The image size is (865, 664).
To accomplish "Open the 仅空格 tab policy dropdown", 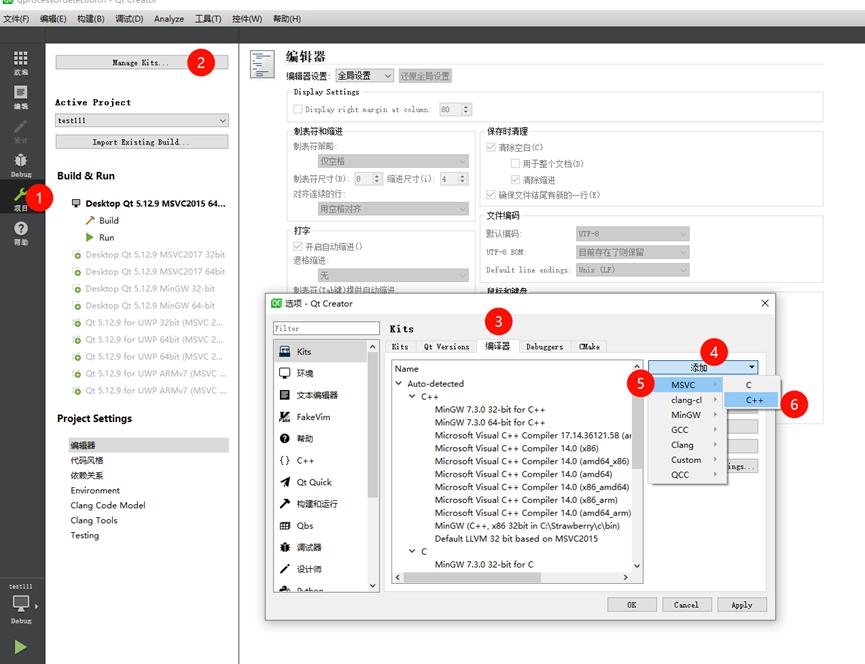I will tap(393, 161).
